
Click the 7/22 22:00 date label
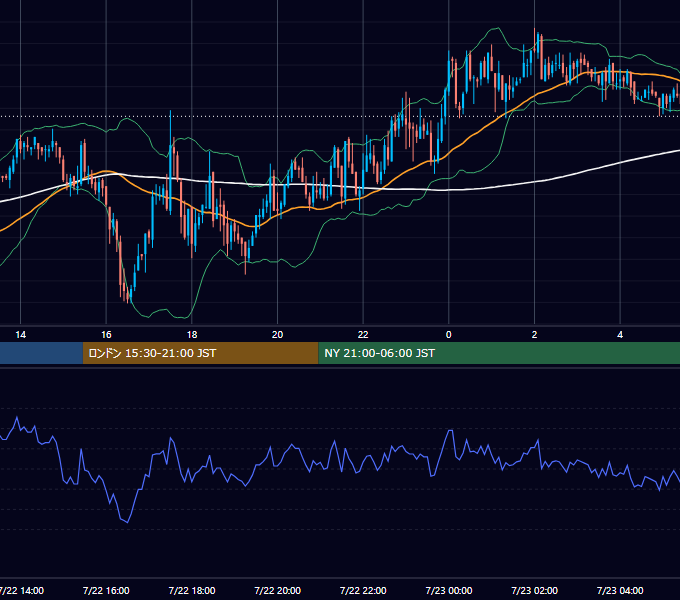(363, 590)
